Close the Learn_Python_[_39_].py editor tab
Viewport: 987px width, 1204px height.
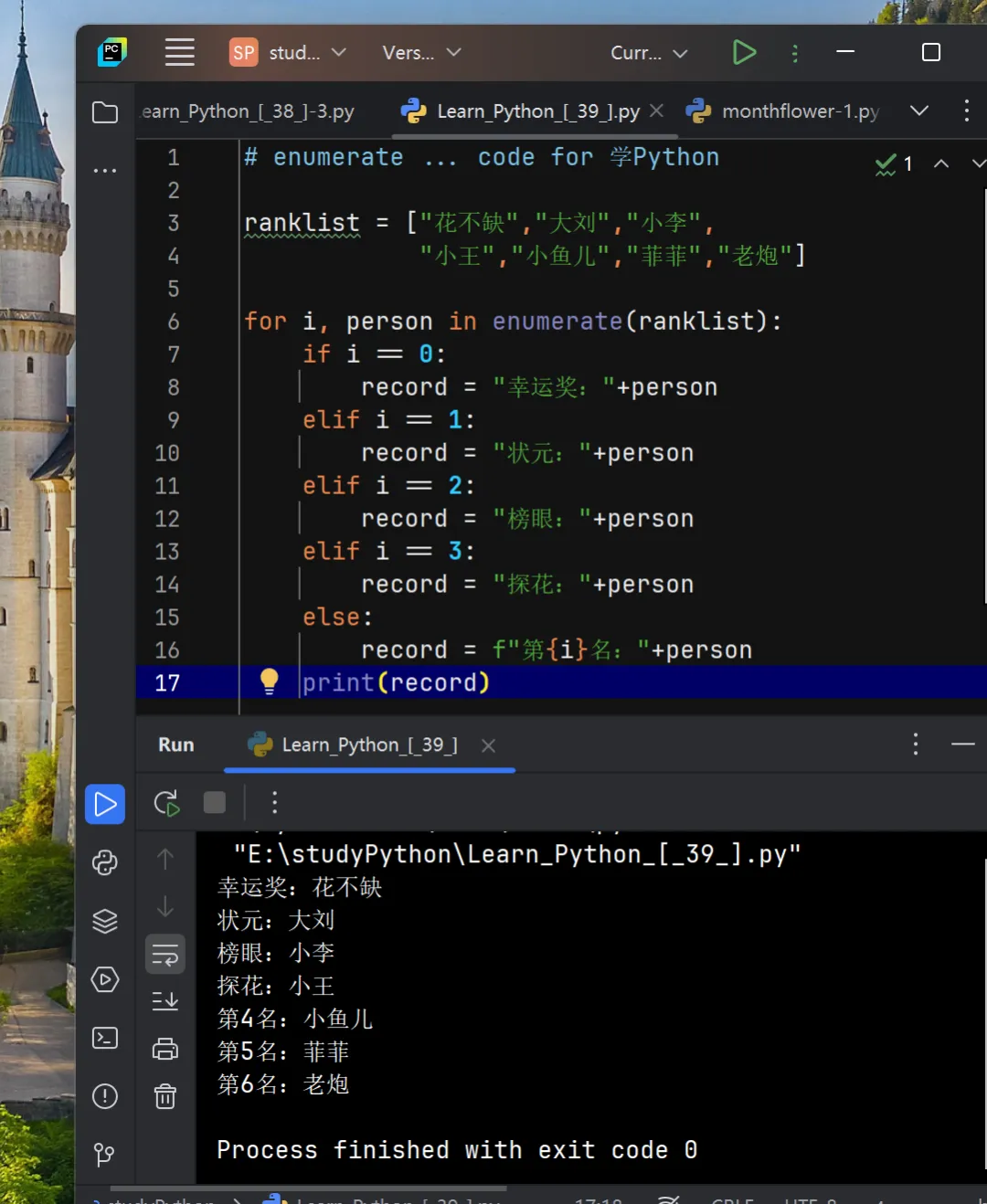point(656,111)
